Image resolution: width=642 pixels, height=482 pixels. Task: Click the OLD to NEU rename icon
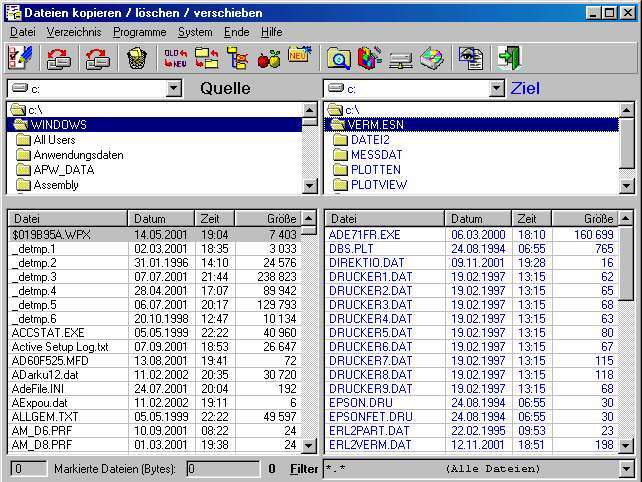tap(176, 59)
